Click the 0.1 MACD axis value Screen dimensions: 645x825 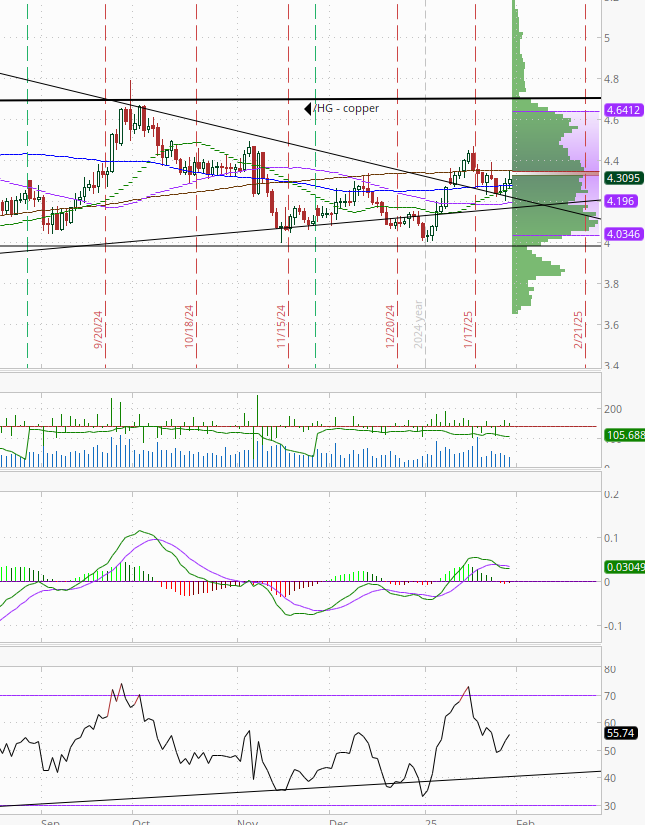[x=610, y=538]
